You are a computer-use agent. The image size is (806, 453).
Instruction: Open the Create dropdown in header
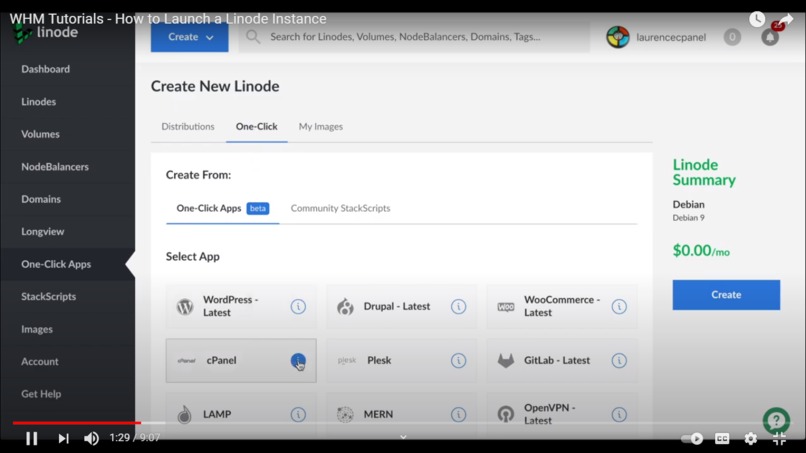click(x=190, y=37)
